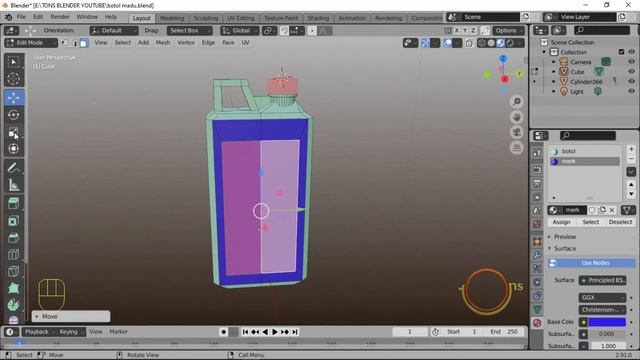Expand the Move operator panel

pyautogui.click(x=71, y=316)
